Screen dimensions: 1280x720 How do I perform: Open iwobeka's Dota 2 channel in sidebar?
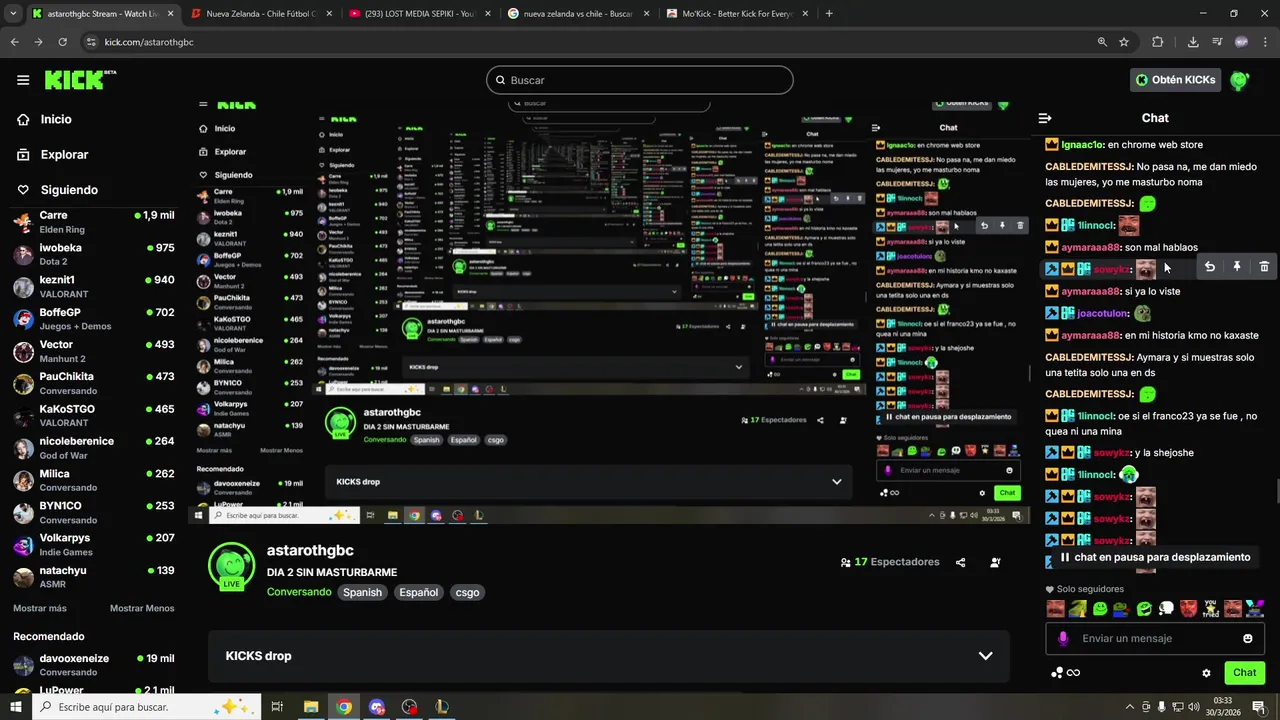click(94, 254)
